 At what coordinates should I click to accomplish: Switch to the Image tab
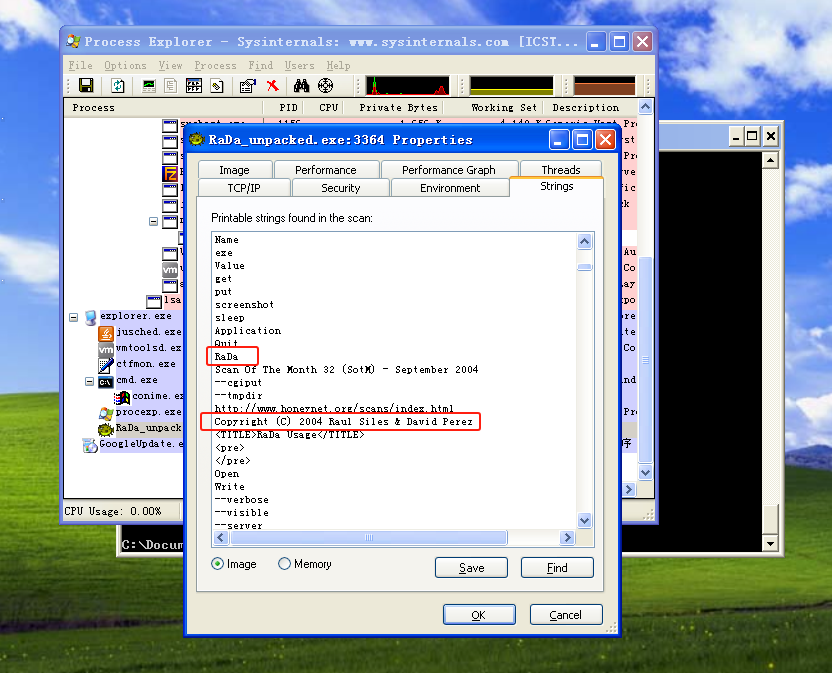[x=235, y=170]
